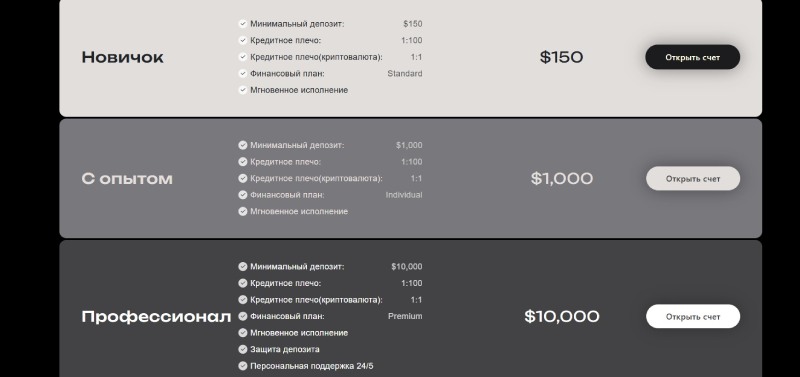Click checkmark icon beside С опытом Кредитное плечо
The image size is (800, 377).
coord(243,162)
